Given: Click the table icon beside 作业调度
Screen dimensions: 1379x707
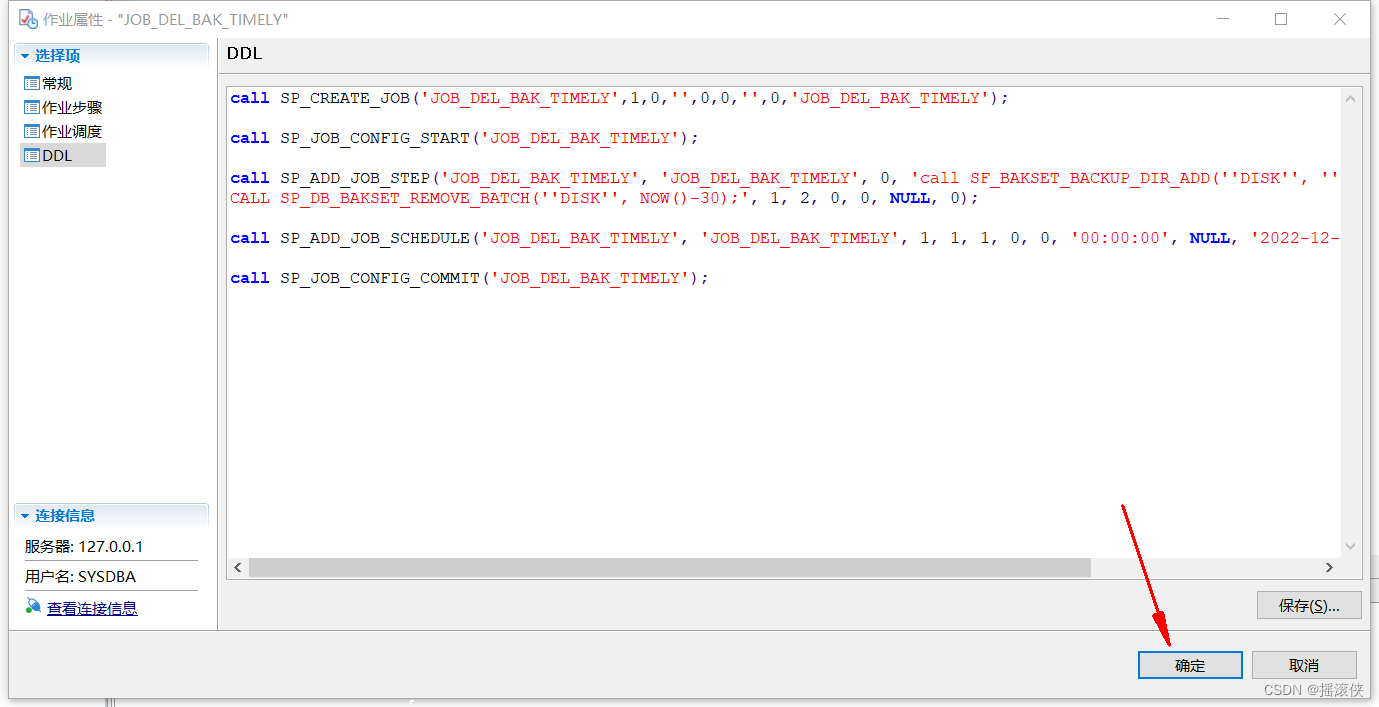Looking at the screenshot, I should [x=31, y=131].
